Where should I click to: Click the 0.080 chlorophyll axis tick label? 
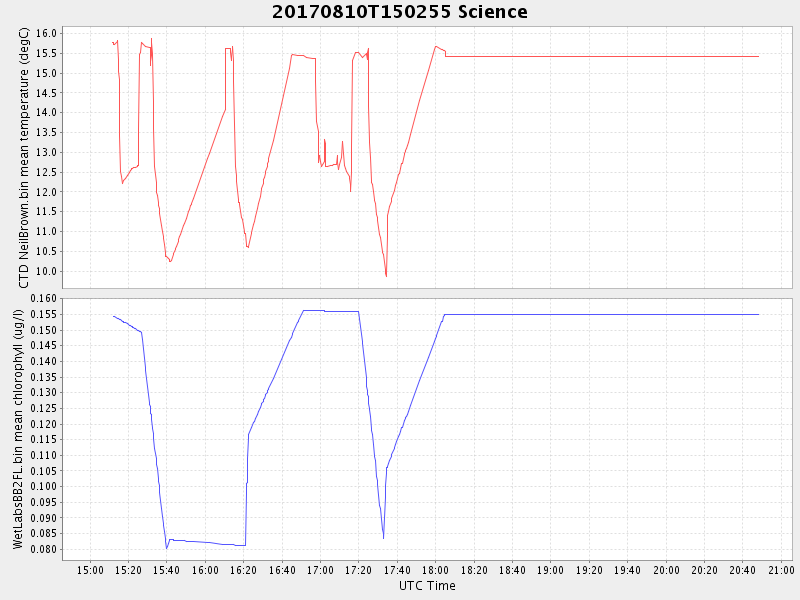(45, 550)
